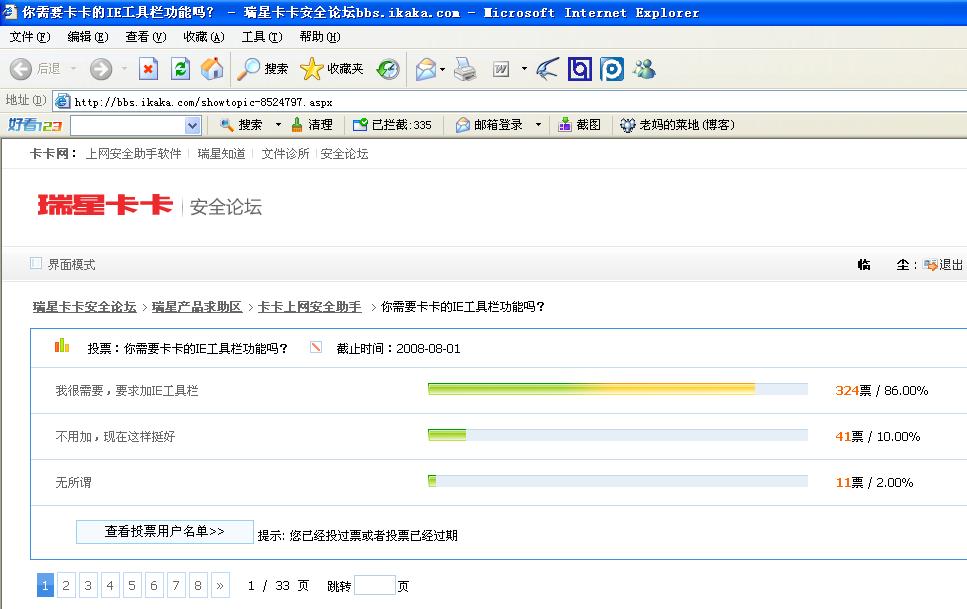967x609 pixels.
Task: Click the bird-shaped toolbar icon
Action: (547, 69)
